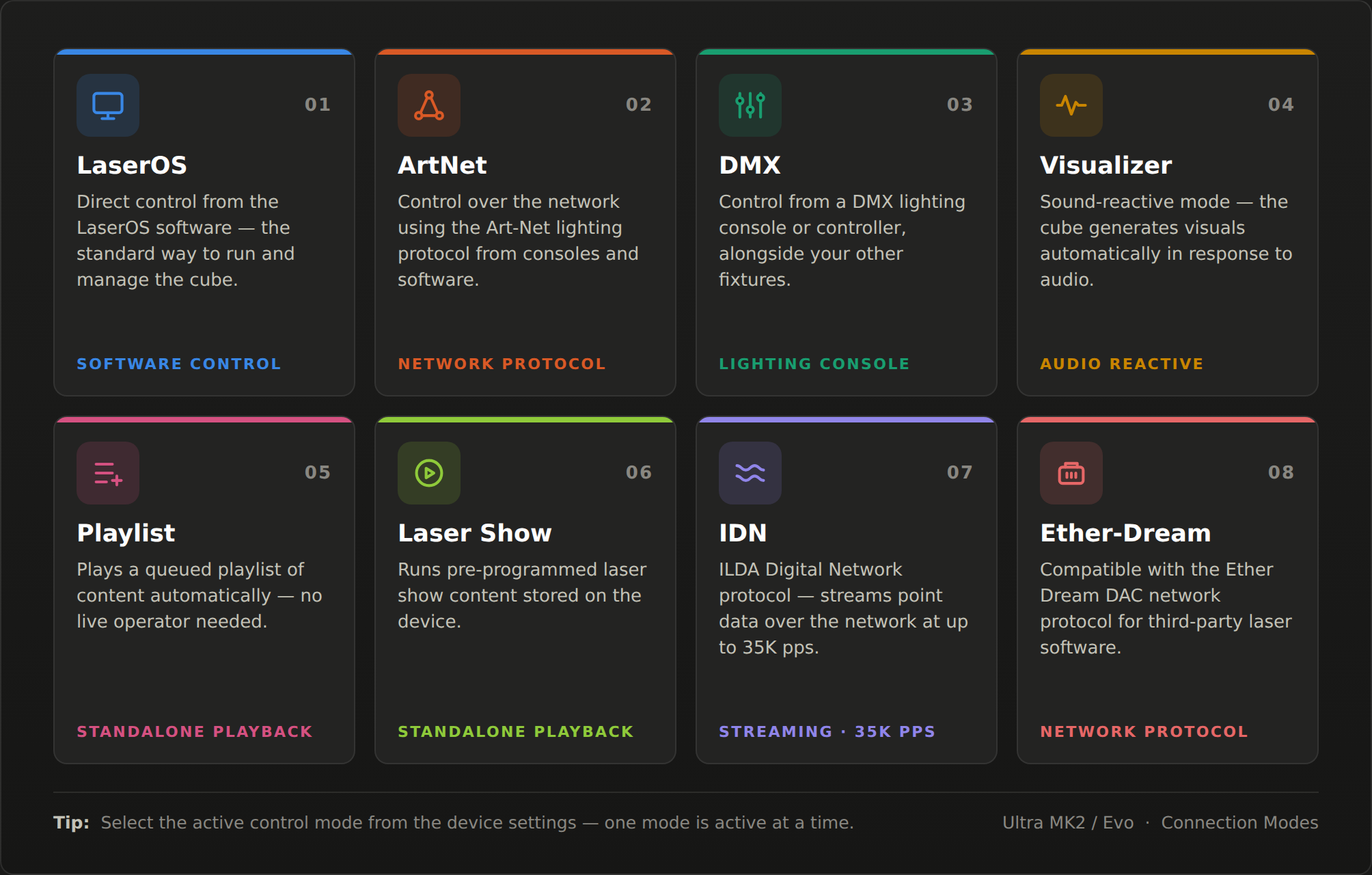Click the bold Tip: label

[x=72, y=822]
